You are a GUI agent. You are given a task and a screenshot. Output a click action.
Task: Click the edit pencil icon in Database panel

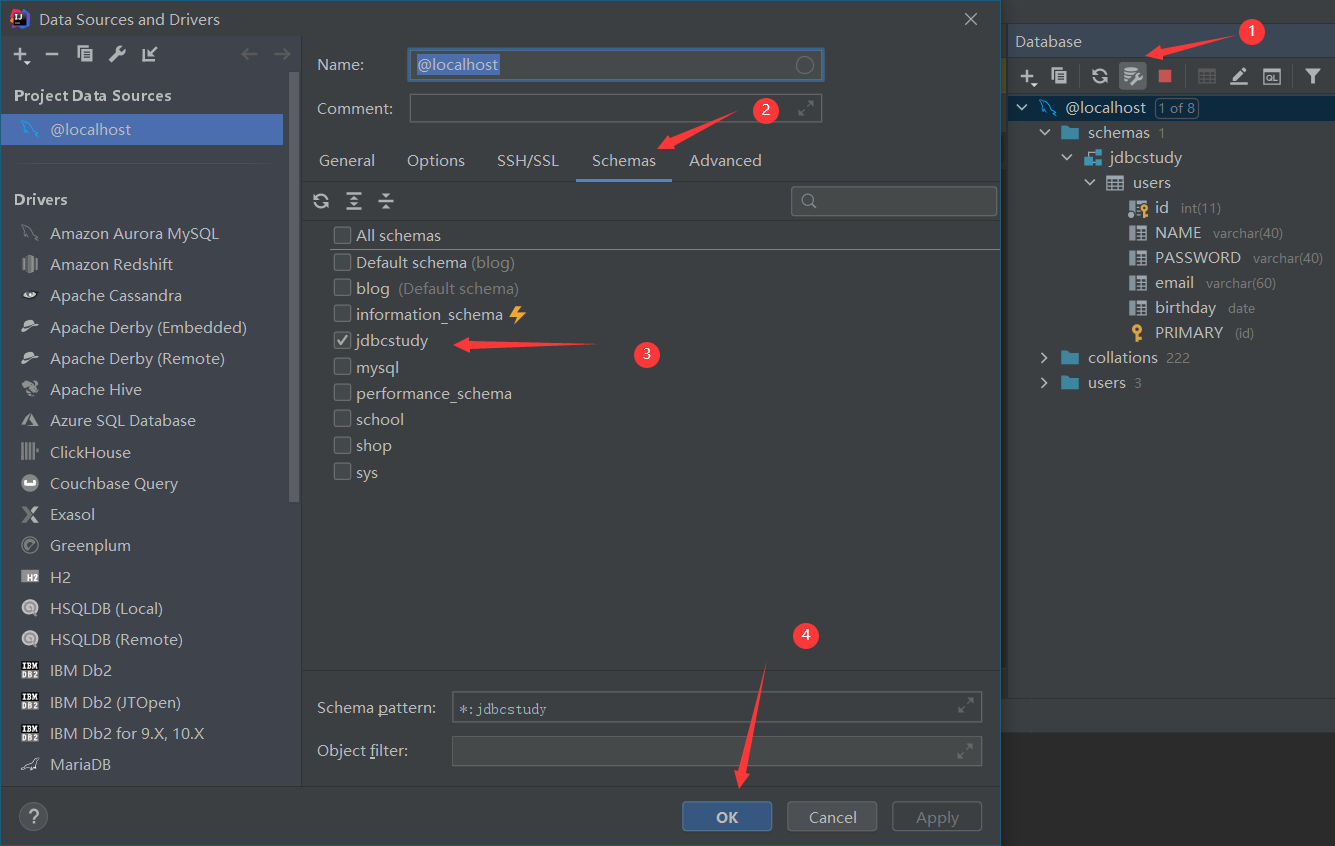pyautogui.click(x=1239, y=76)
